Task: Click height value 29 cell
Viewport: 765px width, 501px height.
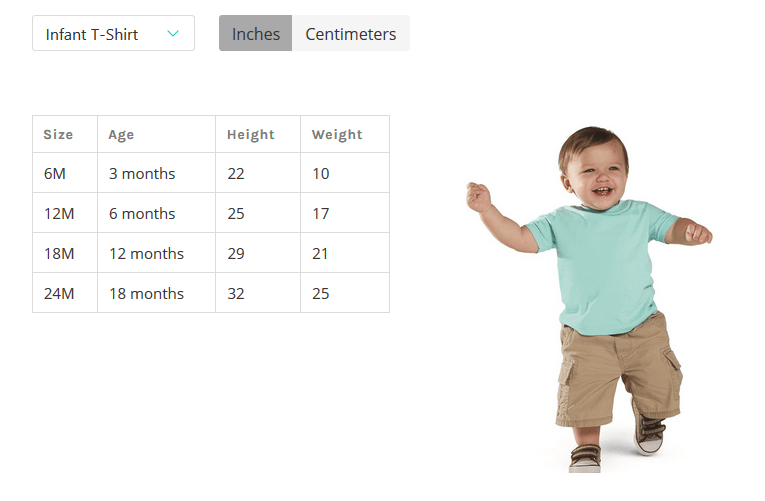Action: coord(236,254)
